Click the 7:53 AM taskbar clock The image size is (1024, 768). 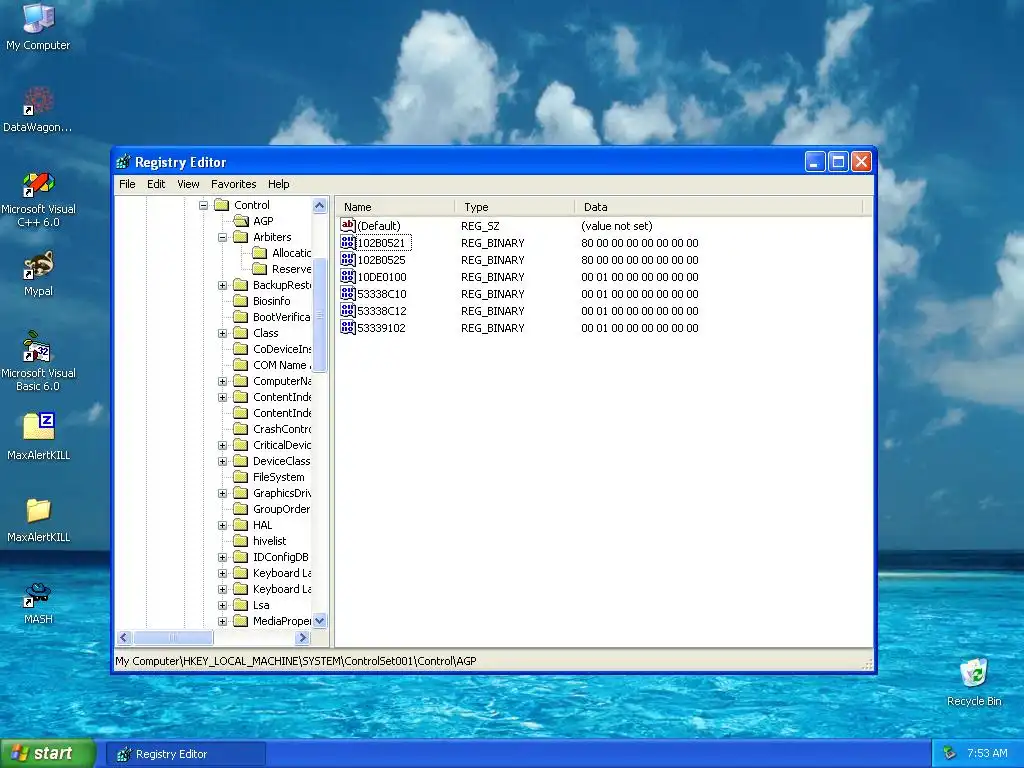987,753
